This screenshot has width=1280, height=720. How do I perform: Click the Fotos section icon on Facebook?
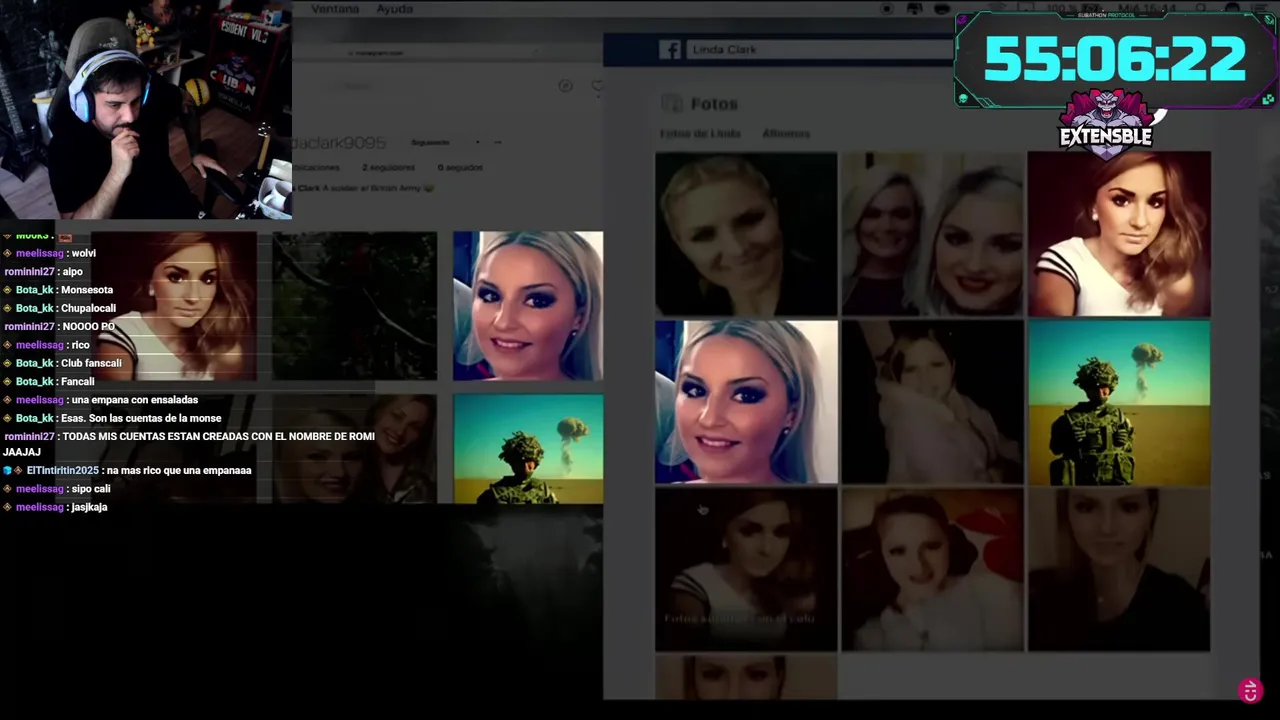pyautogui.click(x=672, y=104)
